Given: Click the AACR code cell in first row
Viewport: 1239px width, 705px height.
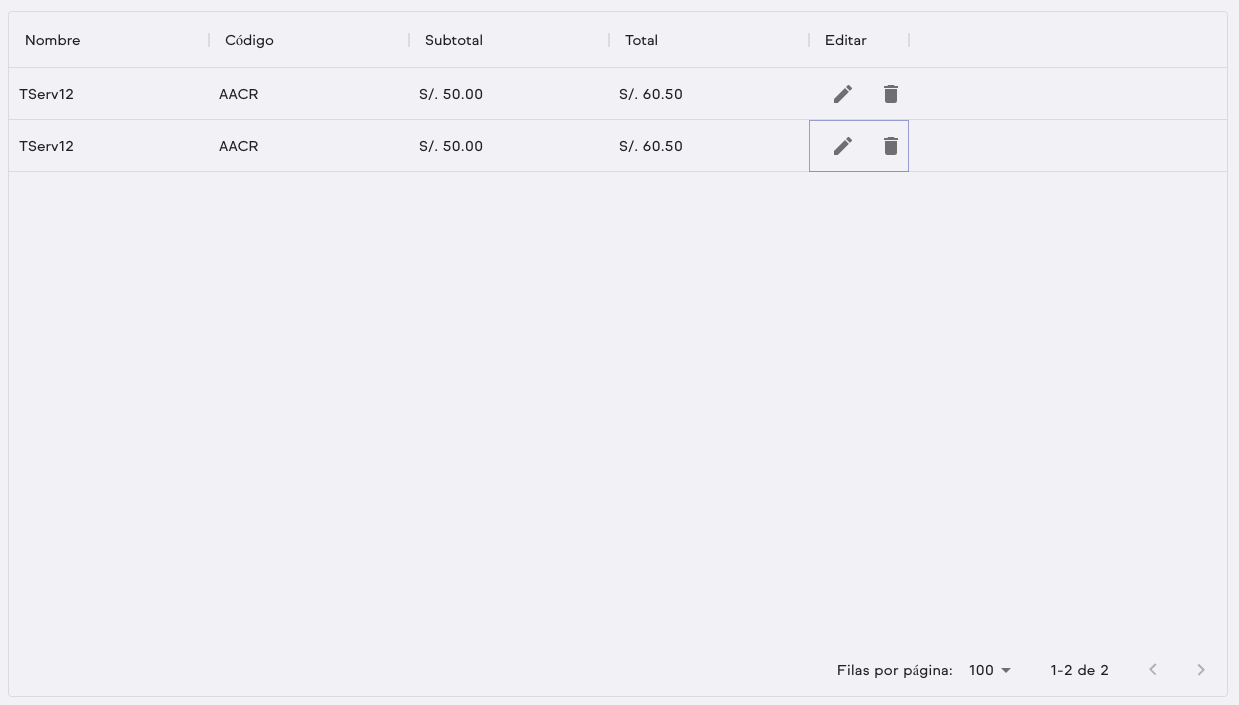Looking at the screenshot, I should coord(239,94).
